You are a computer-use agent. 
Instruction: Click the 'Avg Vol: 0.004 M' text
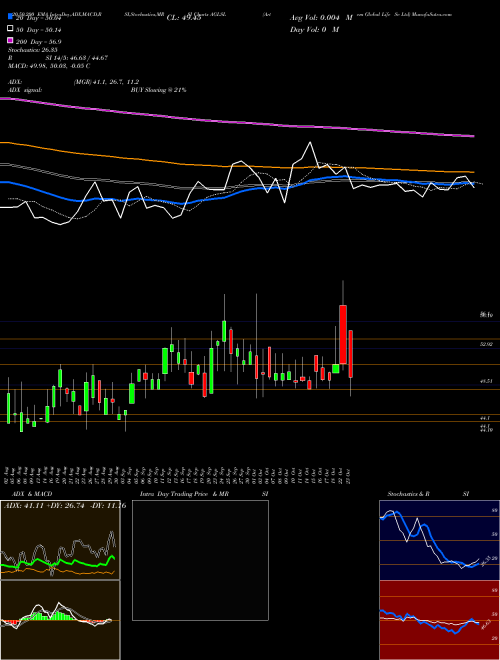pos(321,18)
